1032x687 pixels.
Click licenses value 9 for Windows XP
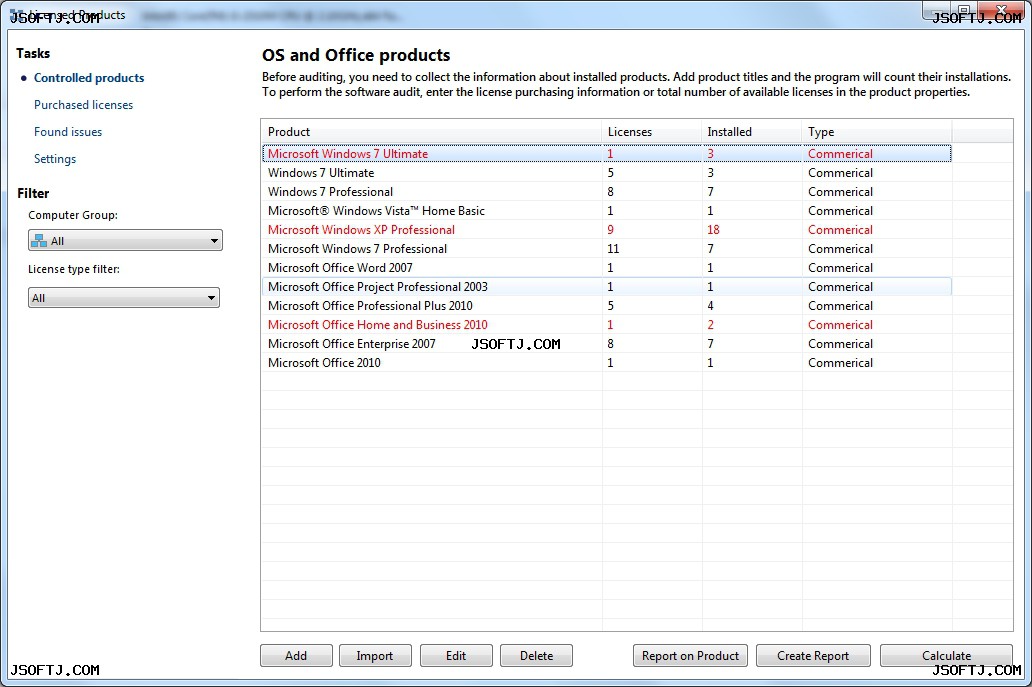click(x=610, y=230)
